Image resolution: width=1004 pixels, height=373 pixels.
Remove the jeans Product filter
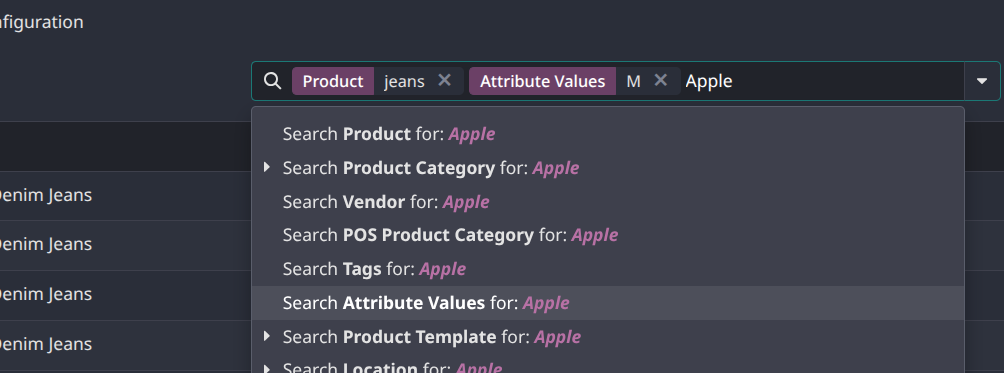tap(444, 81)
